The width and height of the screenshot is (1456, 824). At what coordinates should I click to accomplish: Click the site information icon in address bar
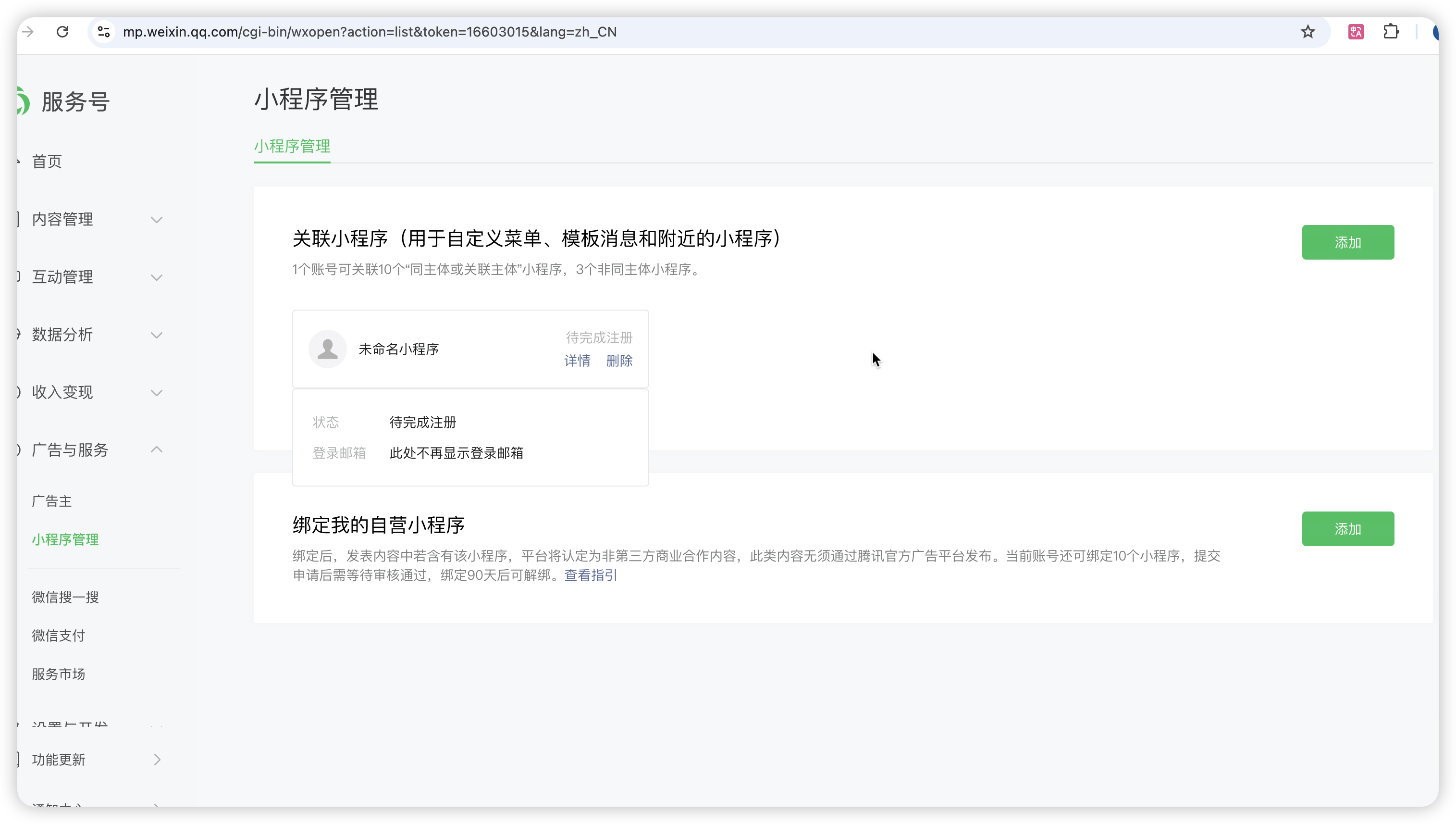(104, 32)
